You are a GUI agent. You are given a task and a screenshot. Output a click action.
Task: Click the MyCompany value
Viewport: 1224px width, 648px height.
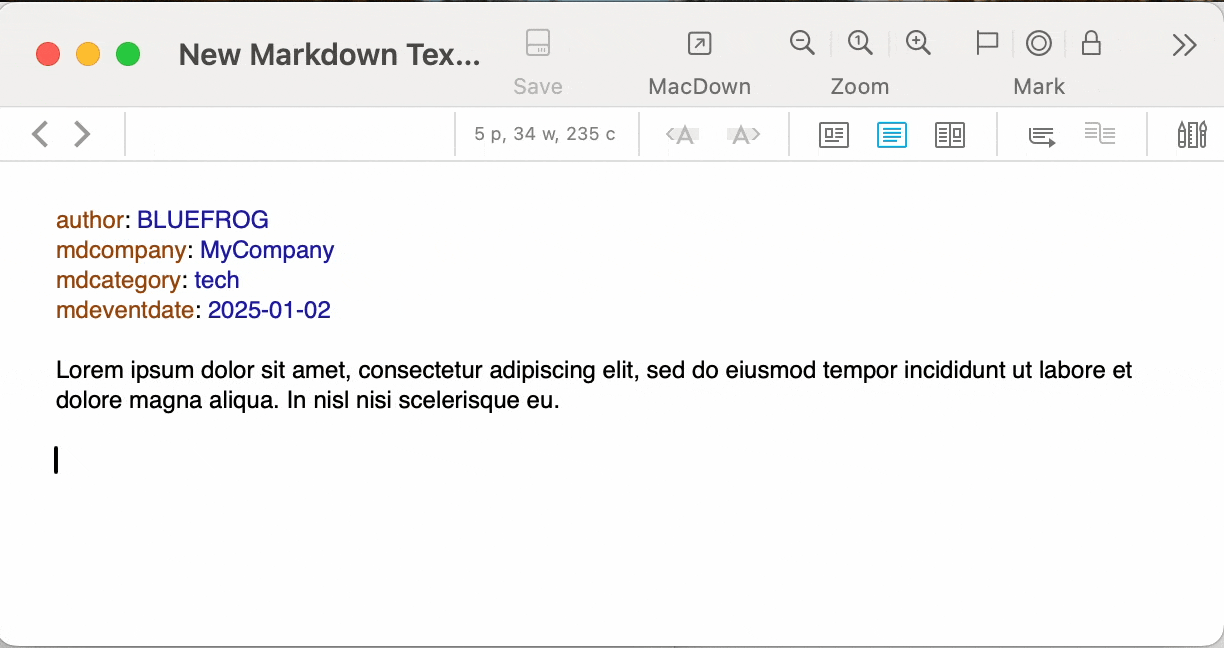click(267, 250)
